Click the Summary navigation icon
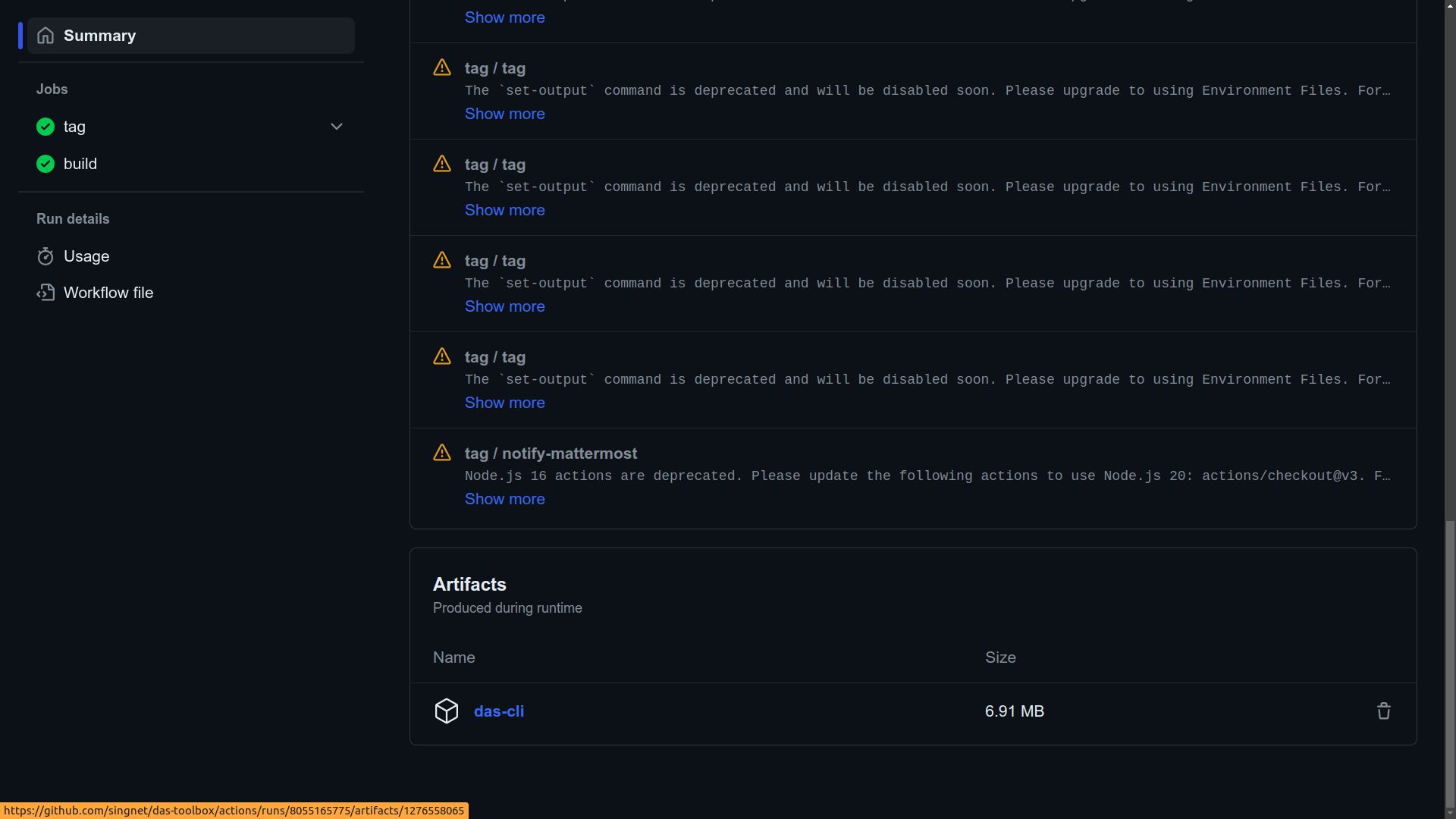The image size is (1456, 819). [45, 35]
